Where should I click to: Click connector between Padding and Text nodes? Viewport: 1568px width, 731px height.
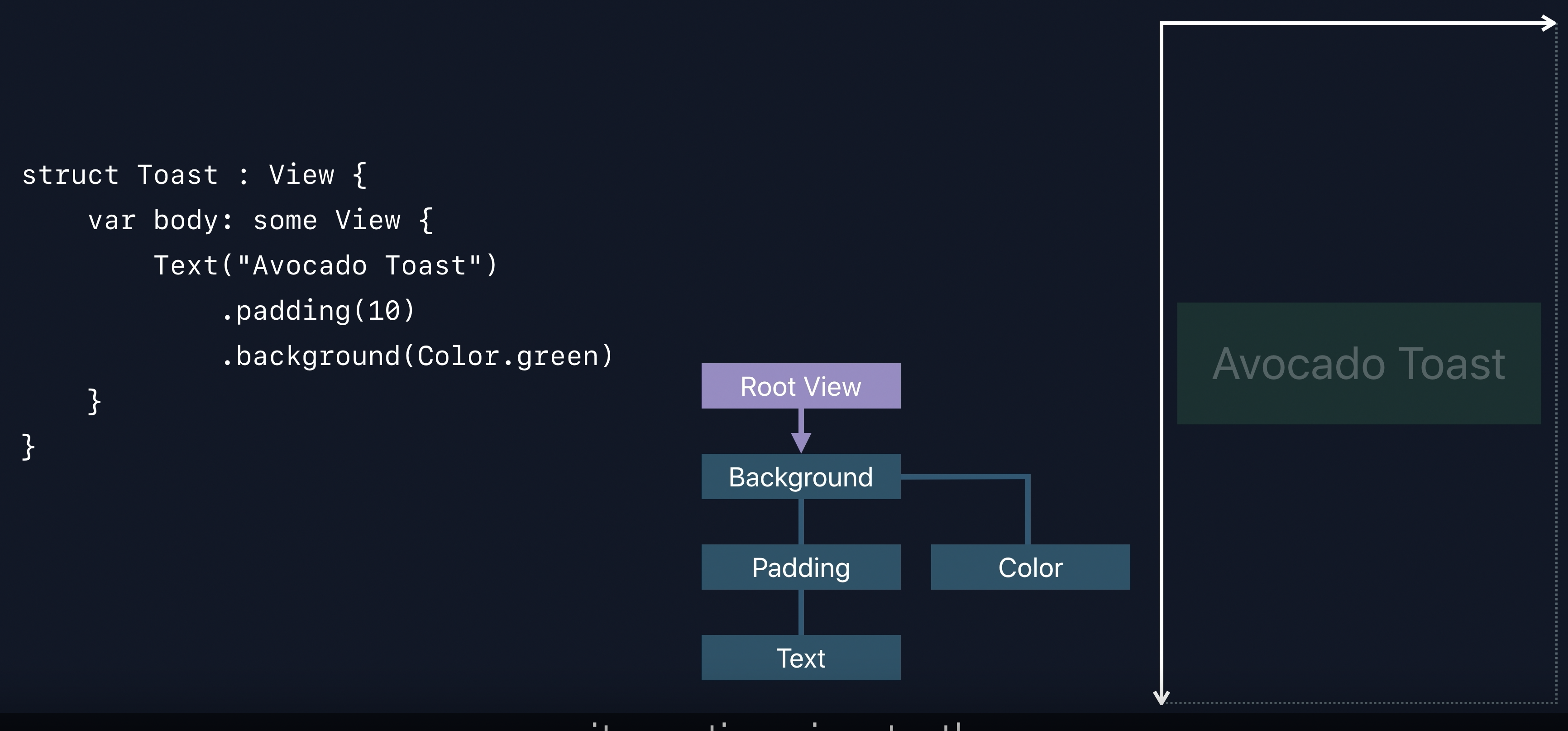(x=800, y=612)
